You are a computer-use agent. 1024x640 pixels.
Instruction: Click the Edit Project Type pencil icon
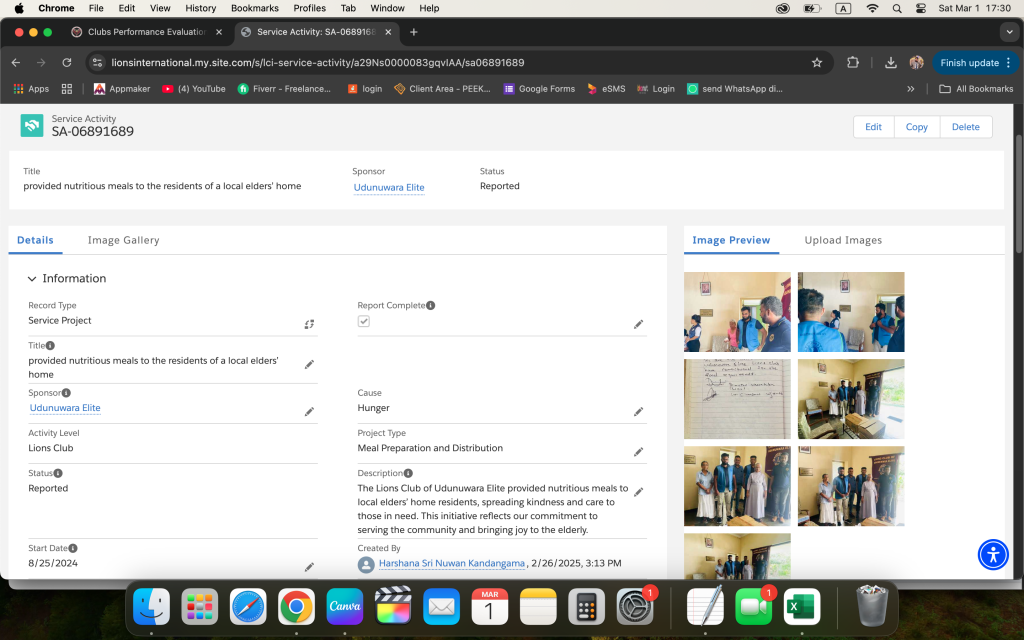639,452
